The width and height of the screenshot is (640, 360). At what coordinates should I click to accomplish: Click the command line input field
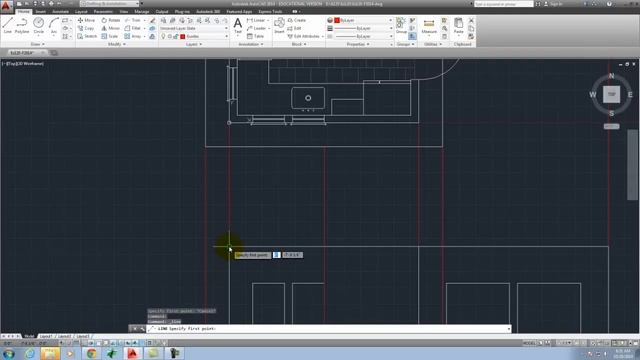pyautogui.click(x=329, y=329)
